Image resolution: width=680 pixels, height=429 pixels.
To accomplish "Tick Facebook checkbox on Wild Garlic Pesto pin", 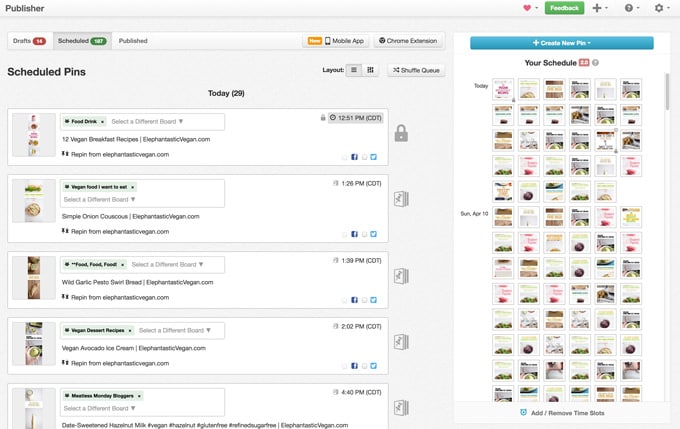I will 345,300.
